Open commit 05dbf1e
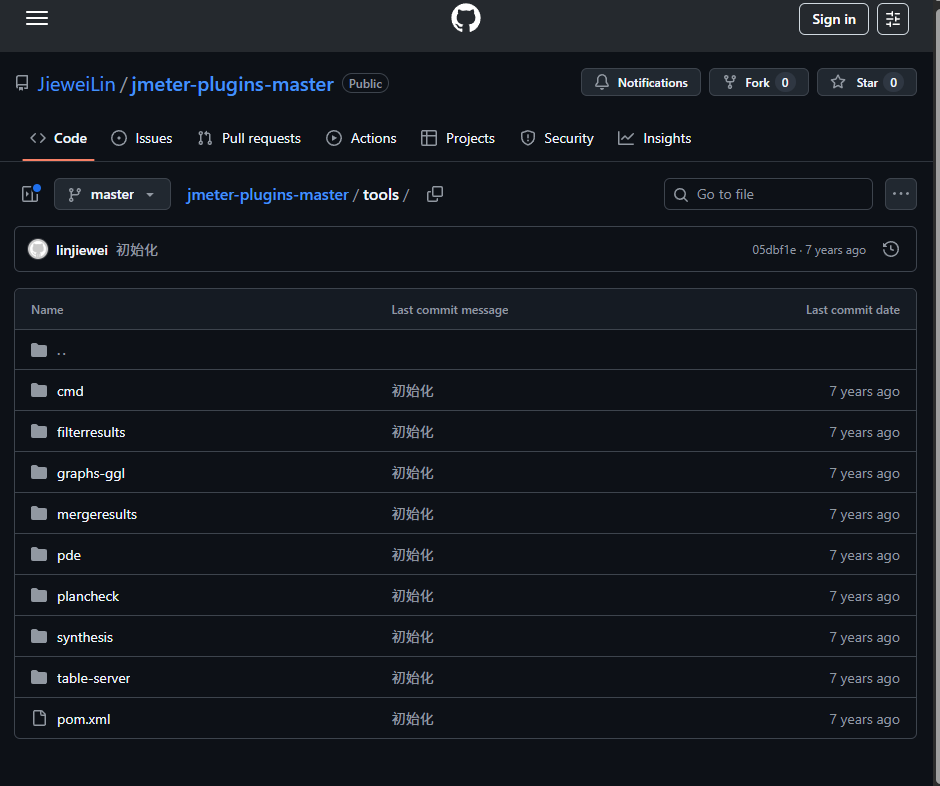This screenshot has width=940, height=786. tap(774, 250)
